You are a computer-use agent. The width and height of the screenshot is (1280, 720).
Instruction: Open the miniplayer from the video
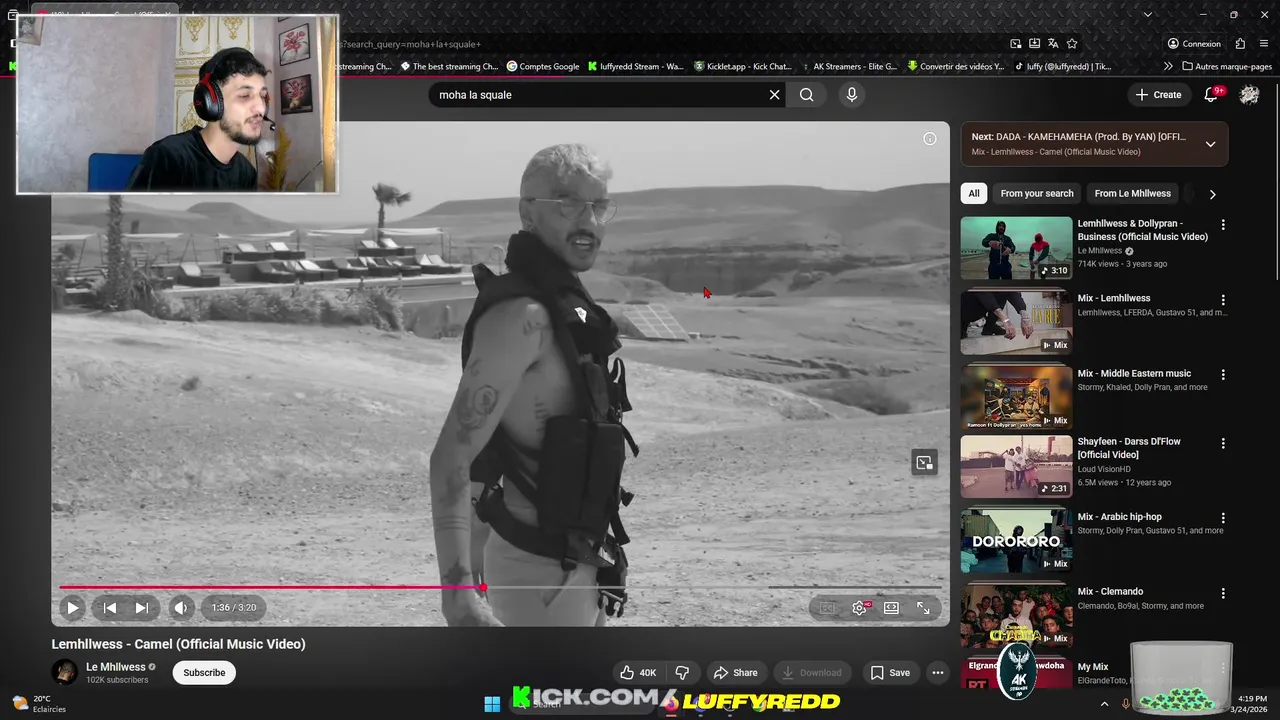924,462
